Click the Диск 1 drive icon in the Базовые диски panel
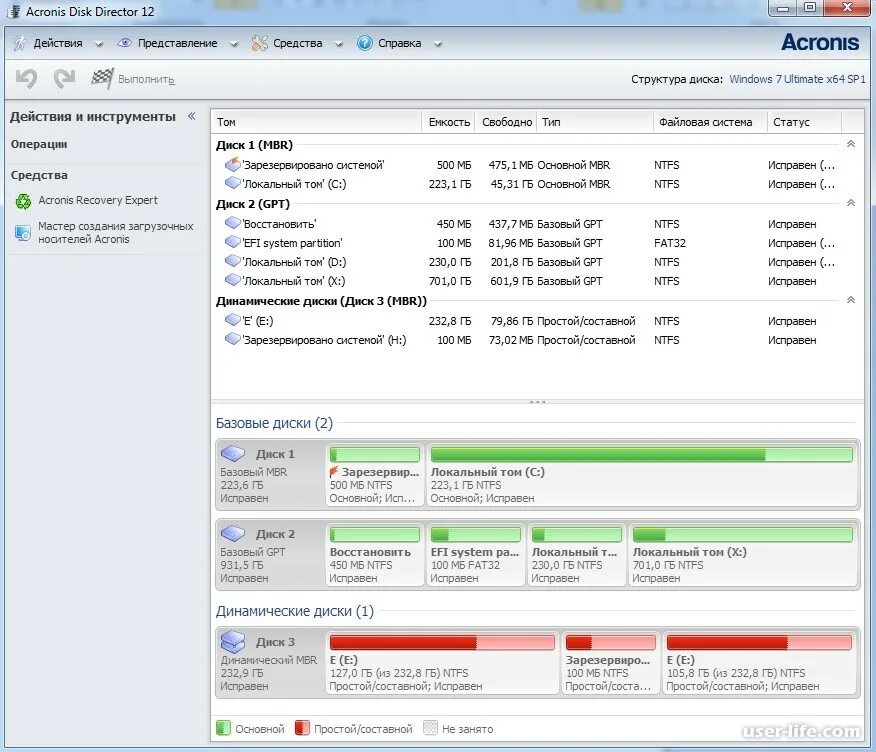Image resolution: width=876 pixels, height=752 pixels. coord(232,453)
